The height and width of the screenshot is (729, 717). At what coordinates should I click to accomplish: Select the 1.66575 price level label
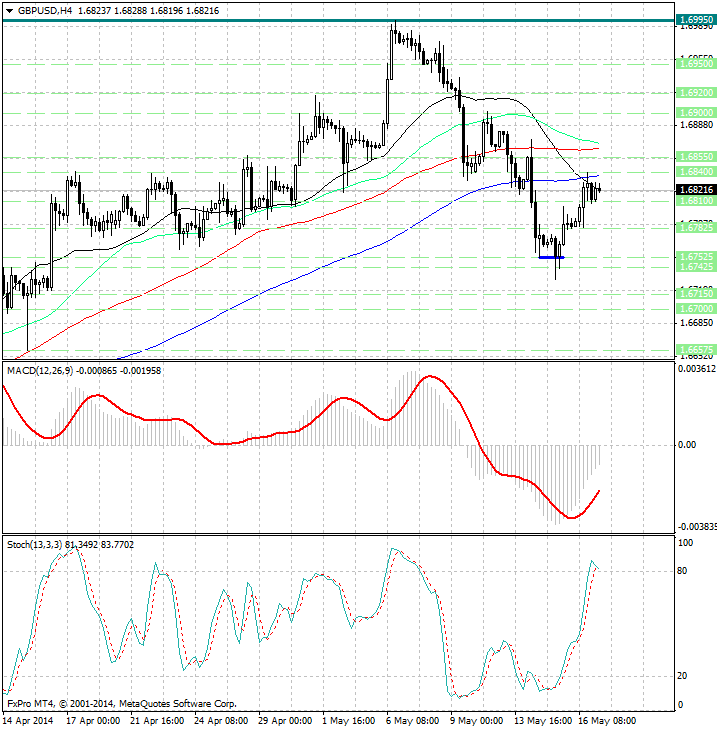[696, 350]
